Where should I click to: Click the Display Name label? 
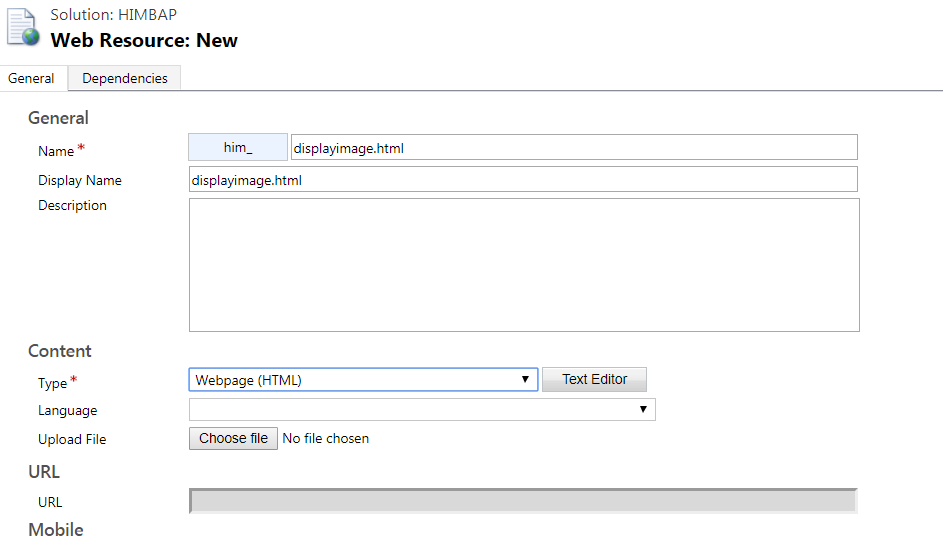pyautogui.click(x=80, y=181)
